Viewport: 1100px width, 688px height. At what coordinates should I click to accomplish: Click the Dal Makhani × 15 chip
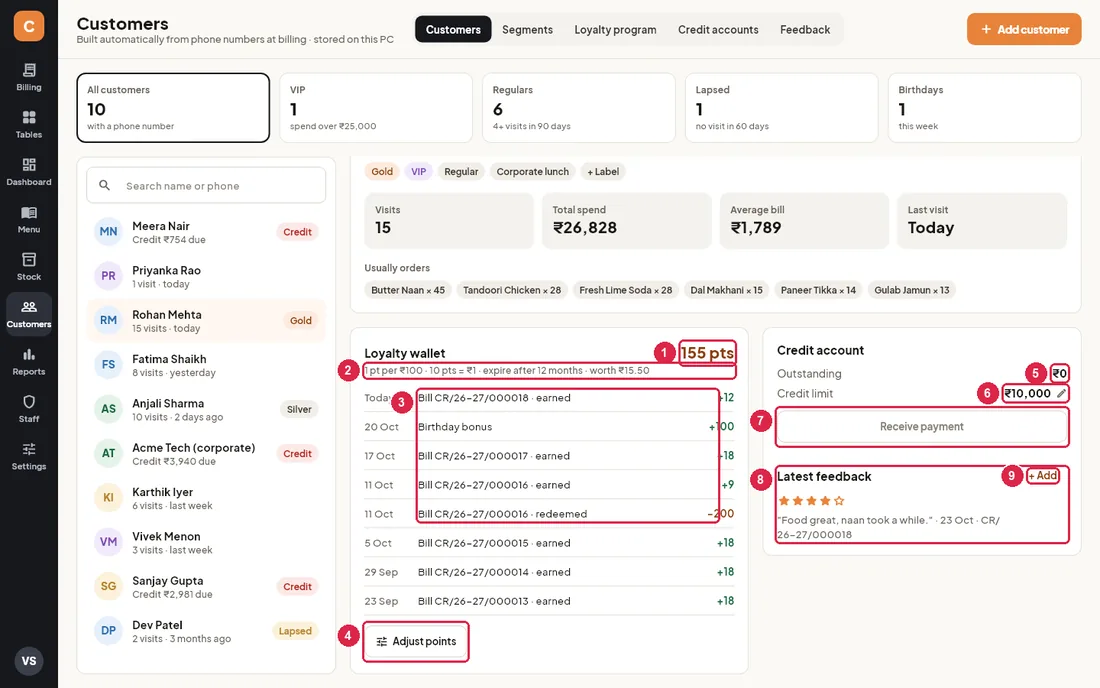tap(726, 290)
